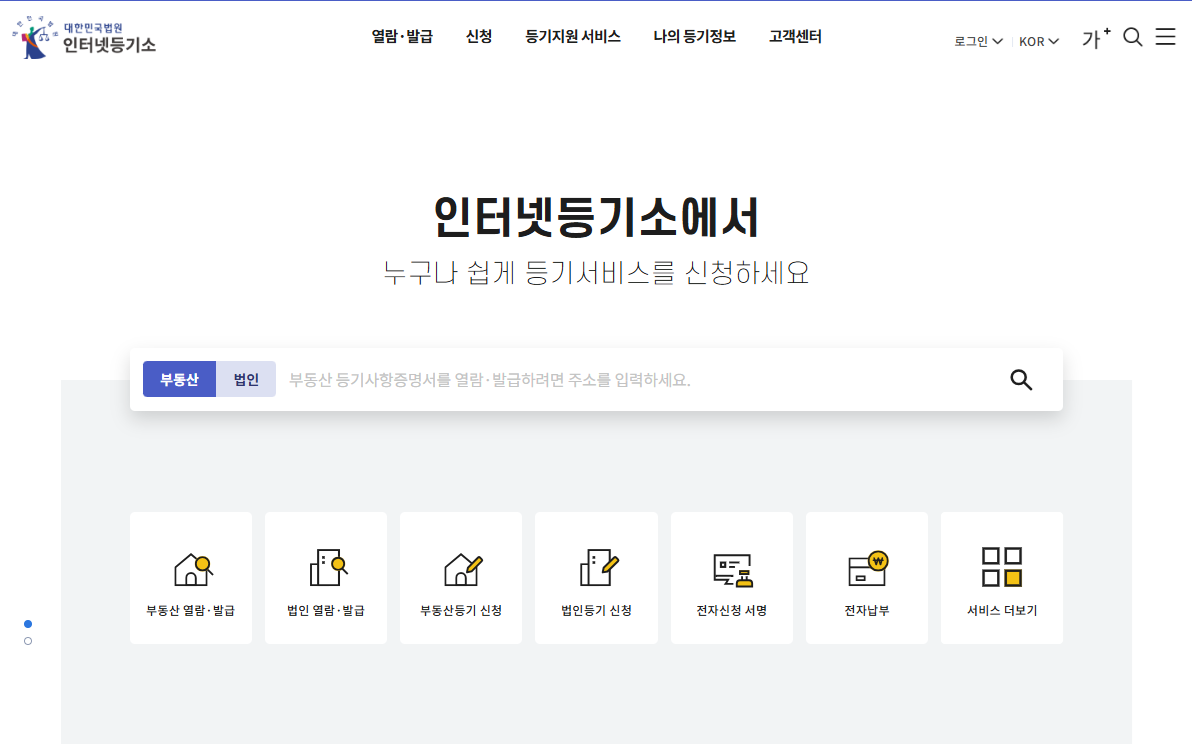Select the second page indicator dot

click(28, 641)
